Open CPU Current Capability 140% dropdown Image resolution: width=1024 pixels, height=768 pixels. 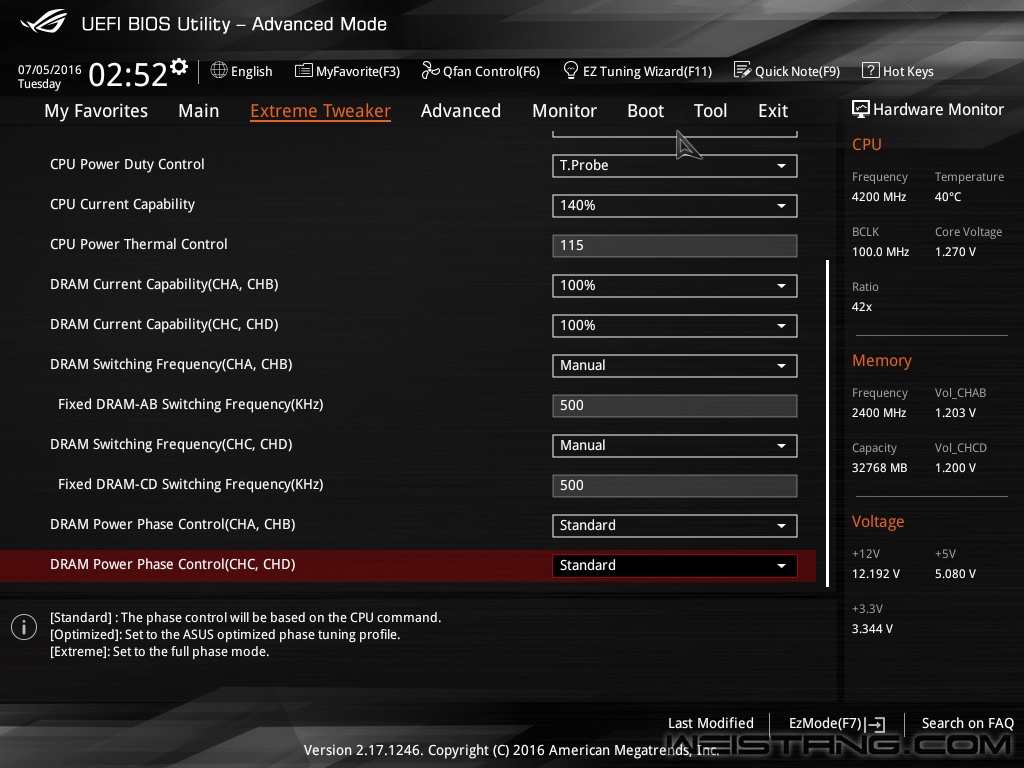click(675, 206)
